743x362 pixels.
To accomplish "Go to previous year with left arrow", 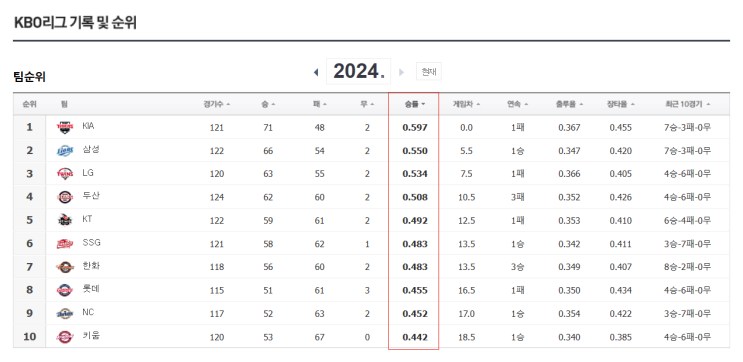I will coord(316,72).
